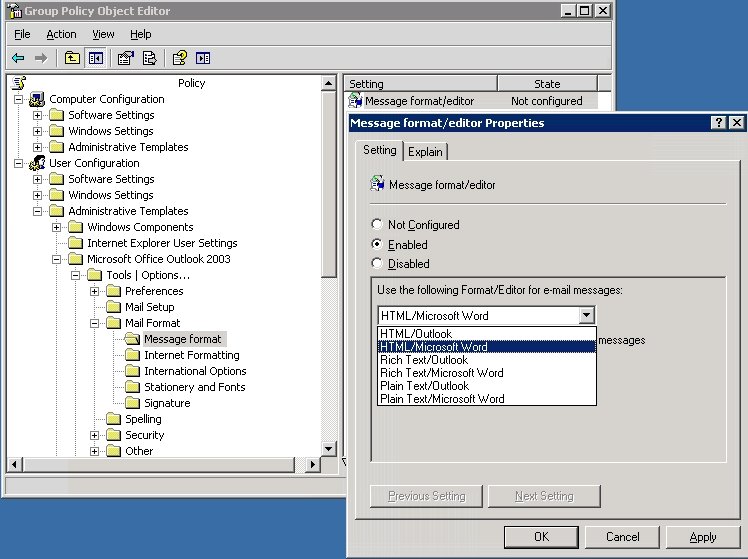Click the Internet Formatting folder icon

tap(132, 355)
